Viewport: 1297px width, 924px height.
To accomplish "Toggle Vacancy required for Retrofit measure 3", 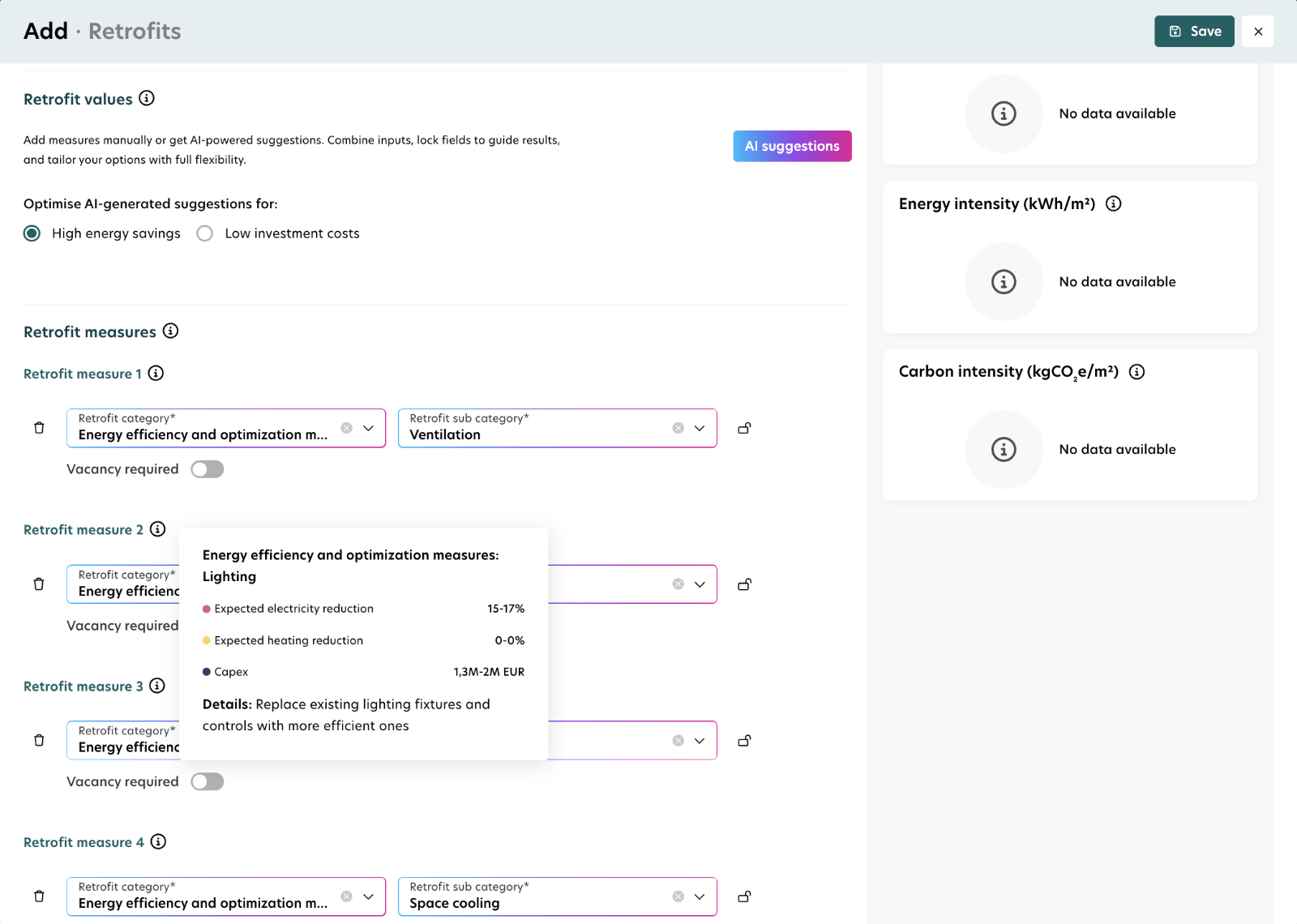I will [207, 781].
